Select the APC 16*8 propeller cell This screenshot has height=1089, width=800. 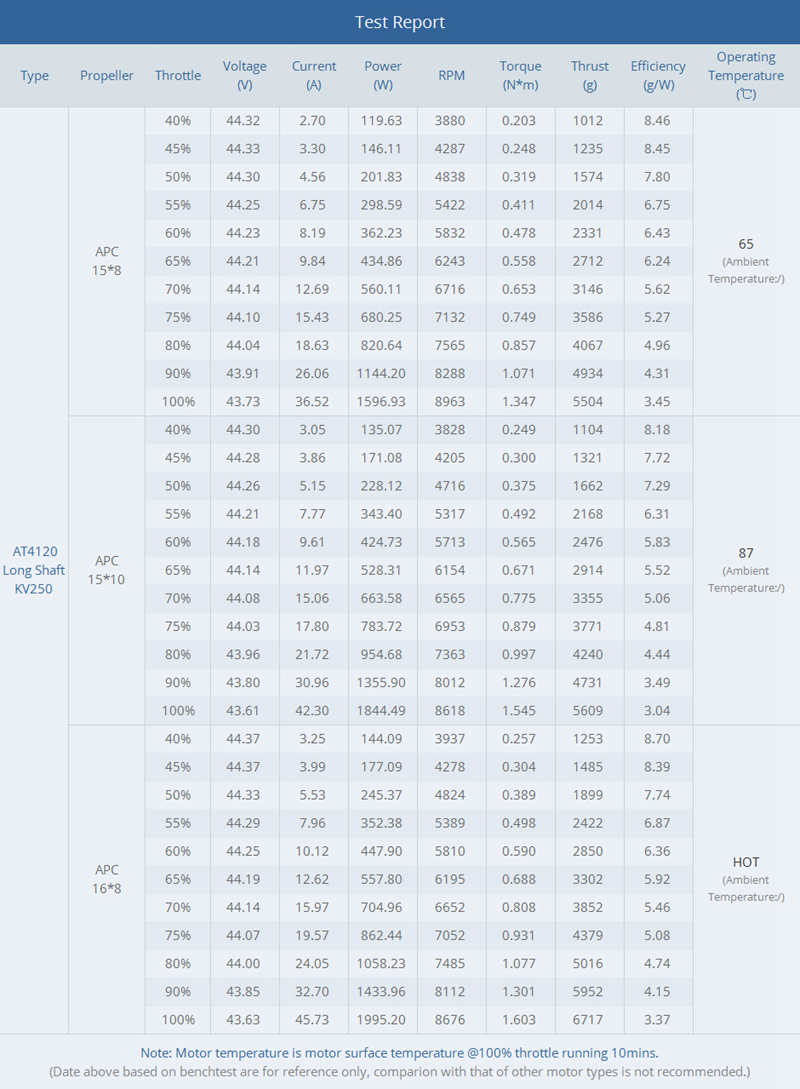107,879
